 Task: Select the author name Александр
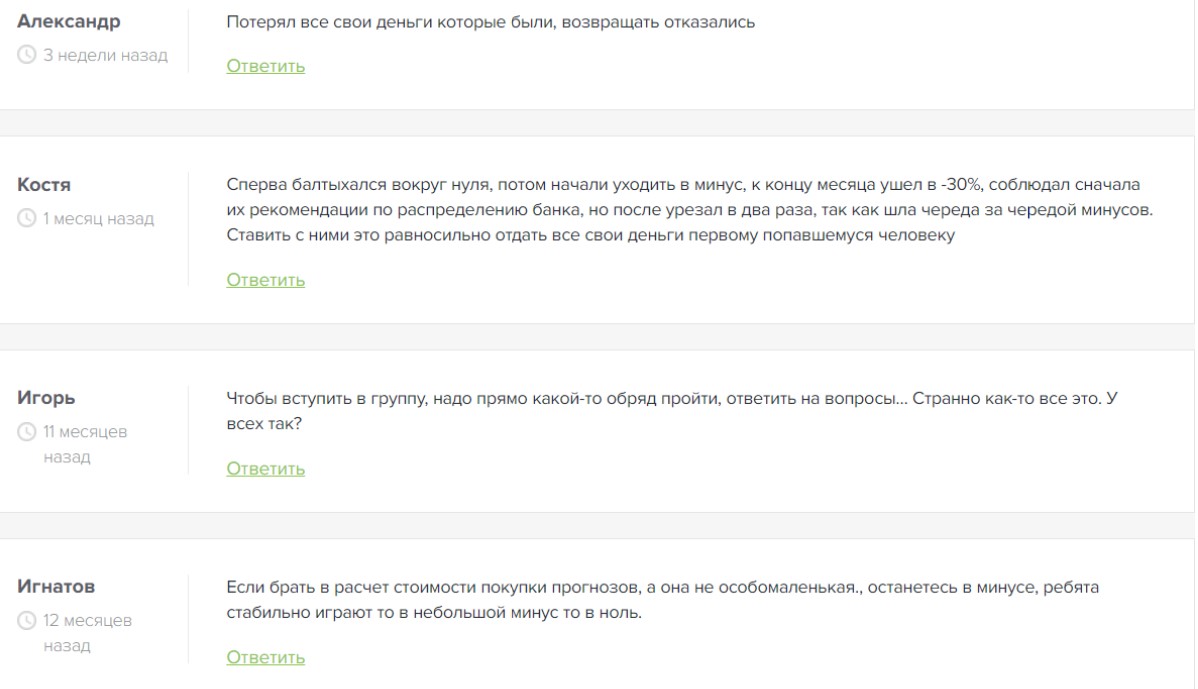[69, 21]
